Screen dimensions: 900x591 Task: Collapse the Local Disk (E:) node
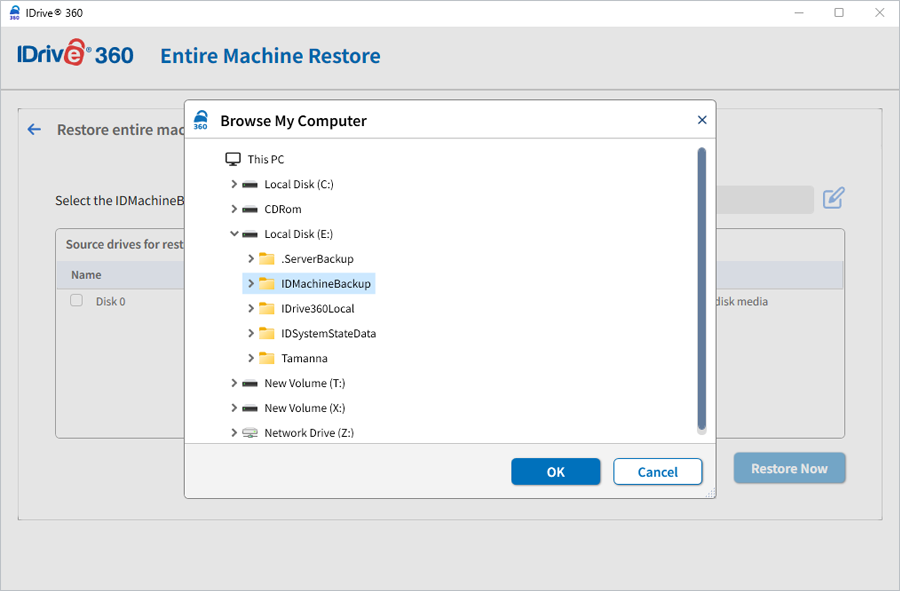point(234,234)
